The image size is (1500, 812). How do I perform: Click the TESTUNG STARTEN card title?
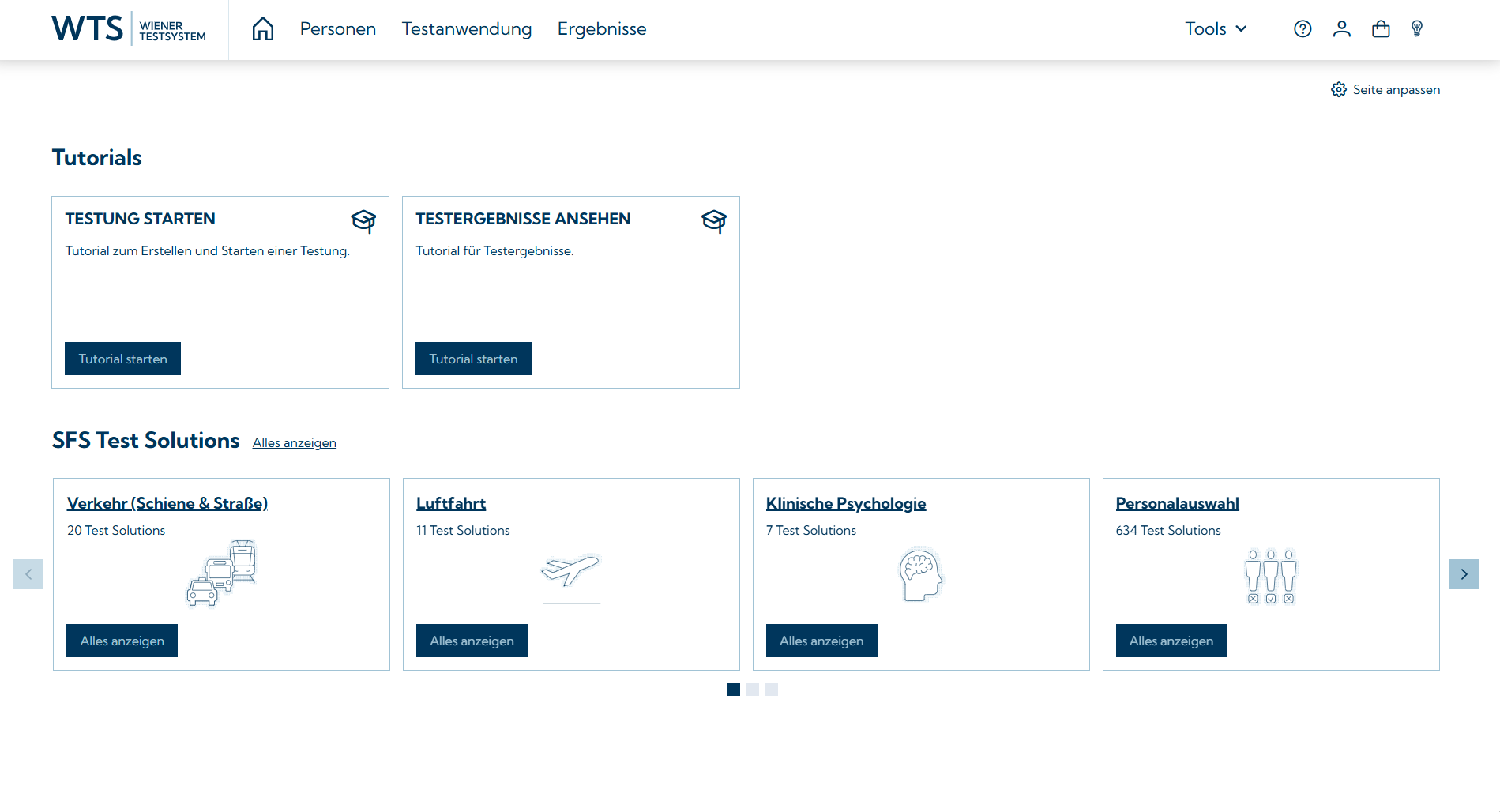tap(141, 219)
